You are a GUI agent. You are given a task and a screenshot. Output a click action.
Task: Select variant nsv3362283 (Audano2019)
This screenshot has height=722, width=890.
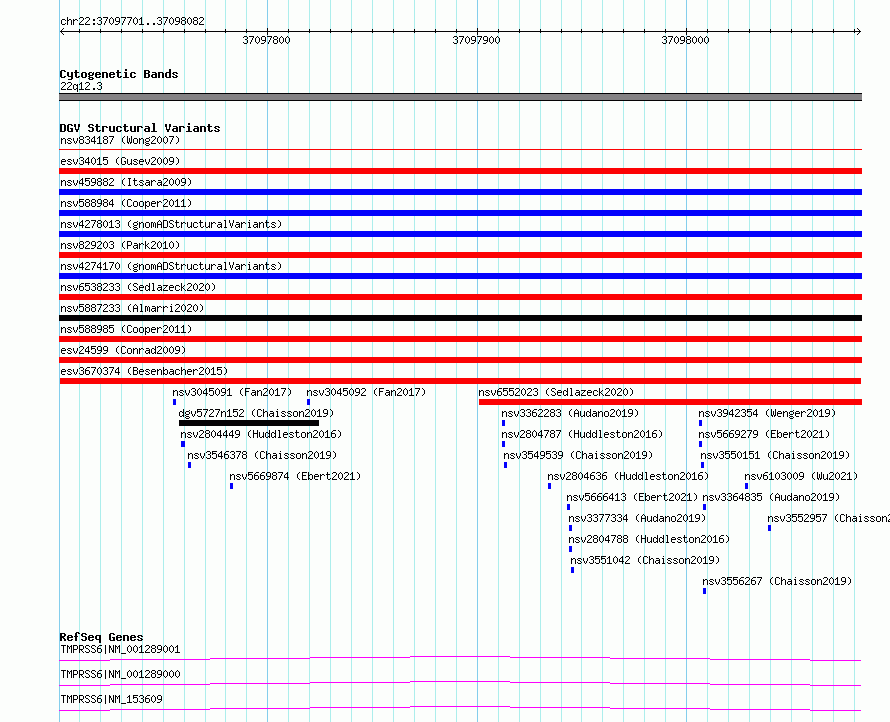(x=570, y=413)
